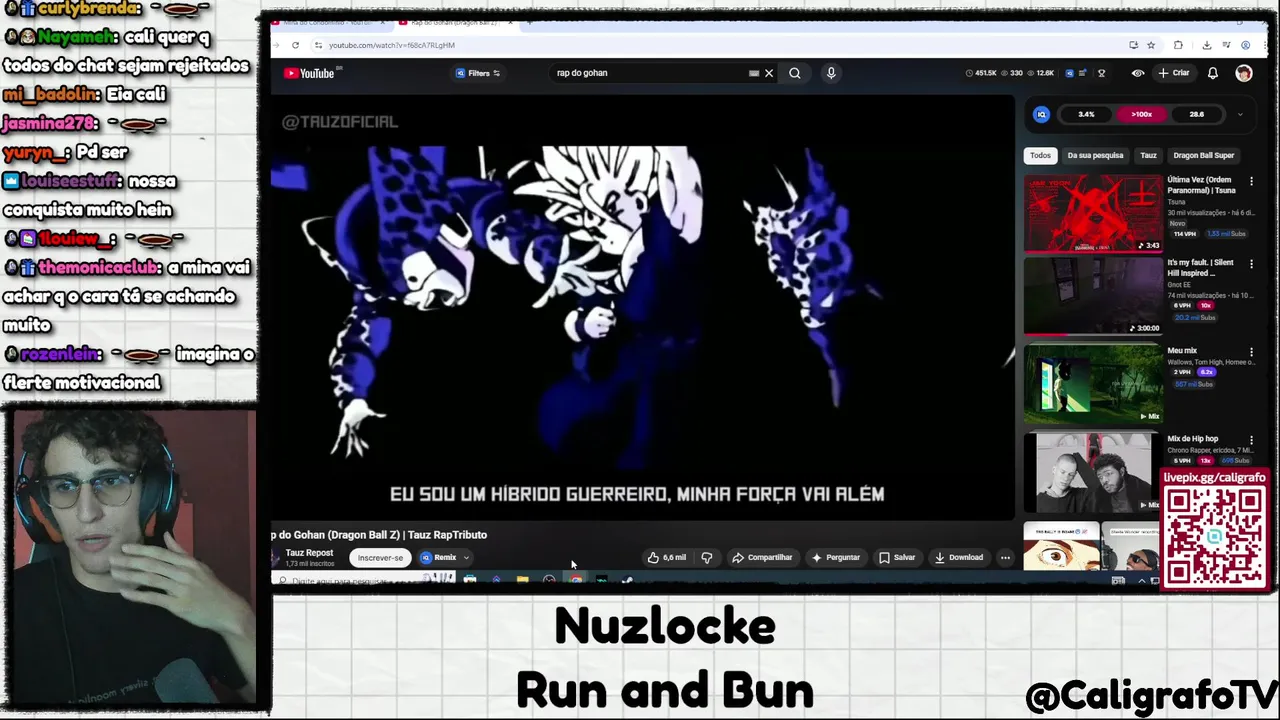Screen dimensions: 1280x720
Task: Download the video with the Download button
Action: coord(959,558)
